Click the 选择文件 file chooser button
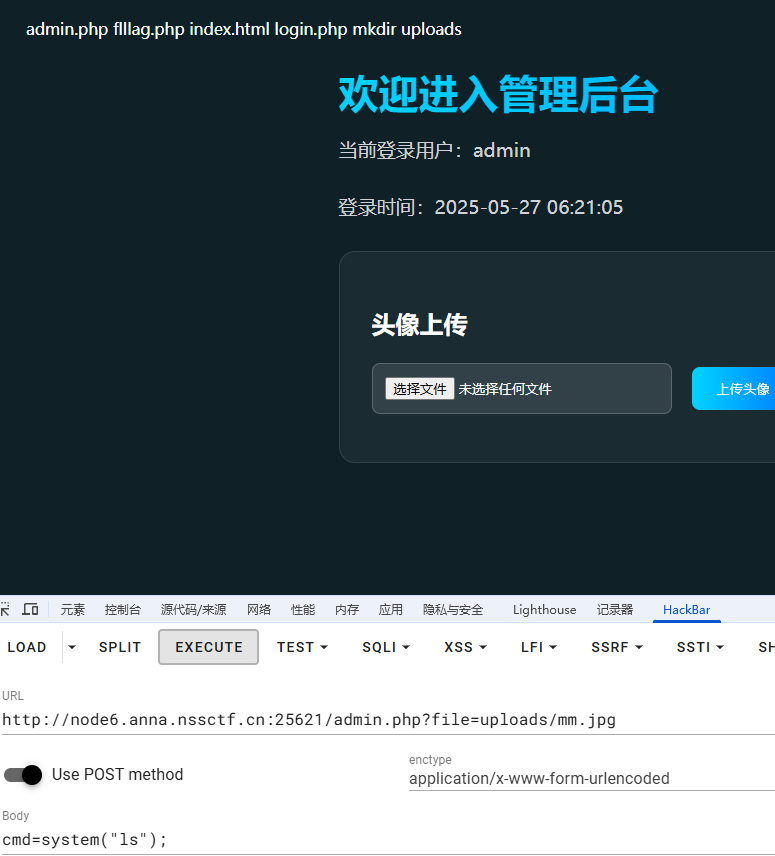The width and height of the screenshot is (775, 856). 419,389
